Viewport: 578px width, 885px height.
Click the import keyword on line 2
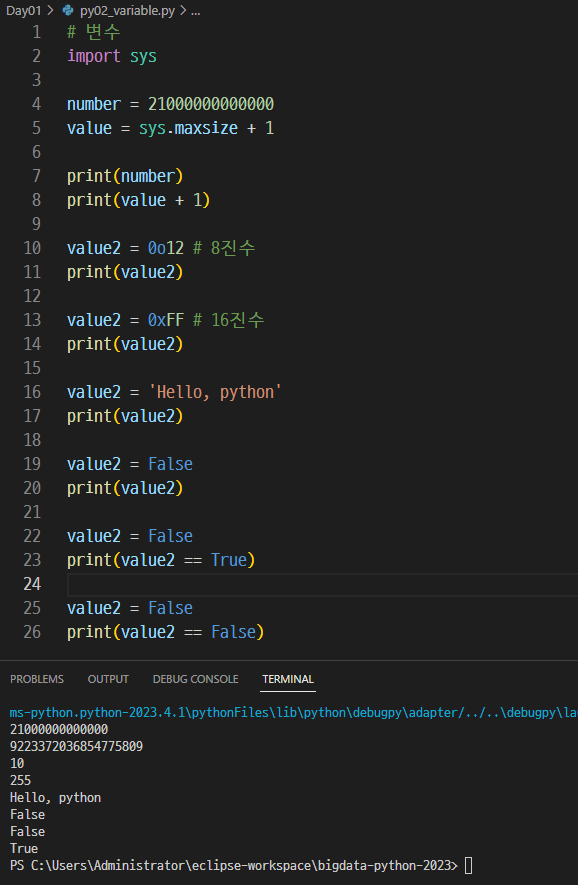(94, 56)
